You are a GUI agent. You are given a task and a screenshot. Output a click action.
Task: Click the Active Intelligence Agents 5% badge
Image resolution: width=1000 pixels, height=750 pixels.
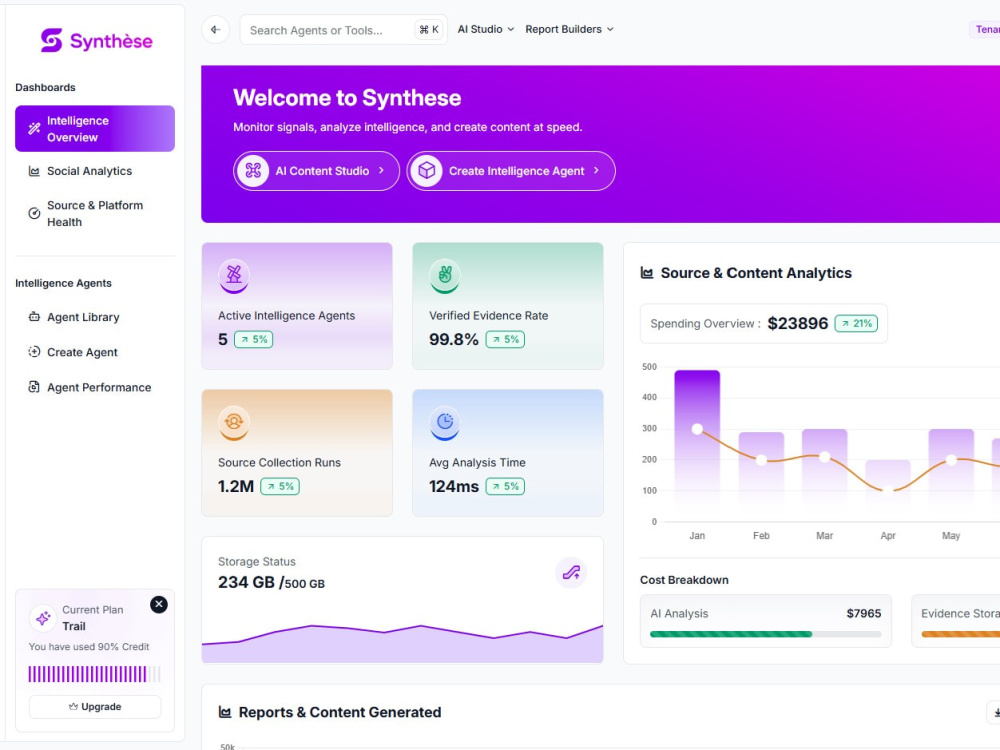click(254, 339)
